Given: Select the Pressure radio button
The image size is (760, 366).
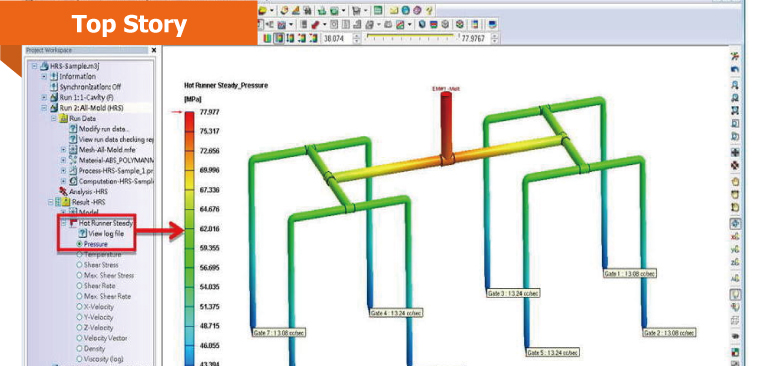Looking at the screenshot, I should click(x=79, y=244).
